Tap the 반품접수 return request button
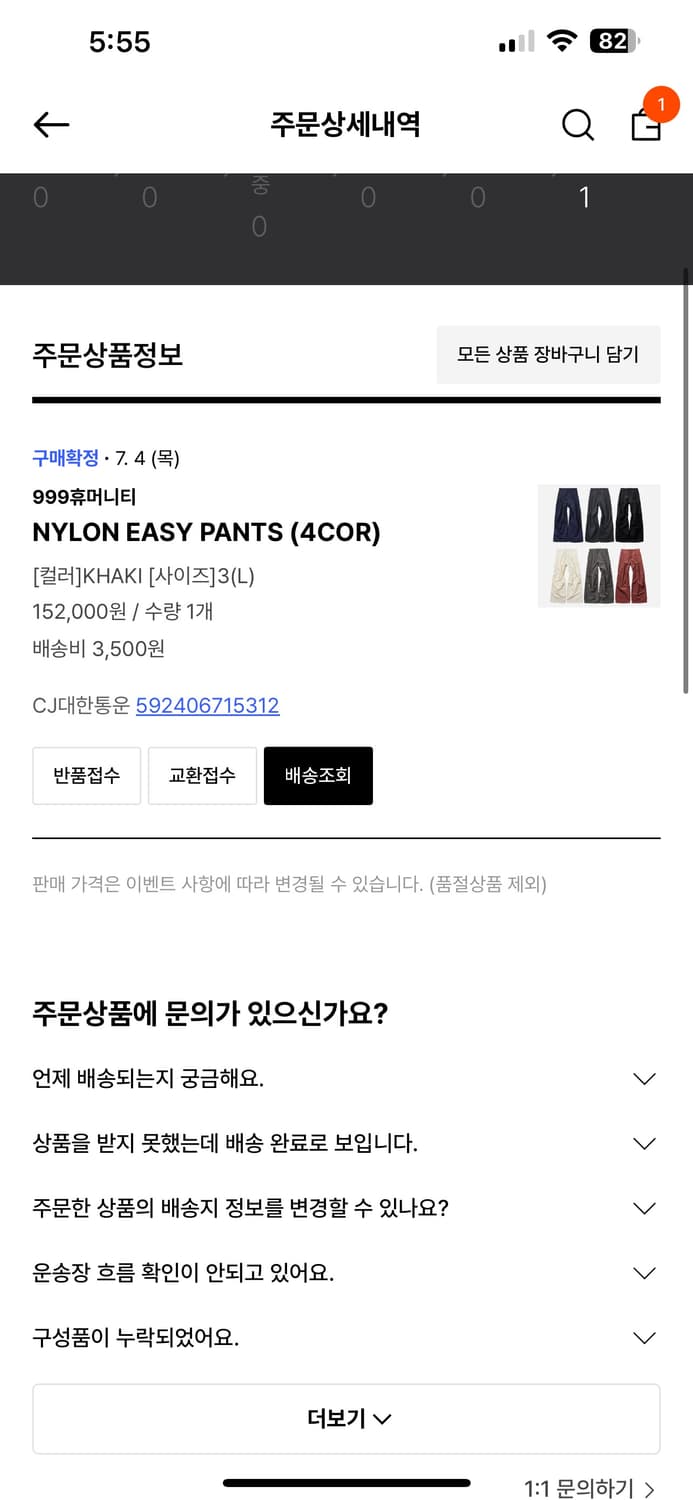This screenshot has height=1500, width=693. (86, 775)
